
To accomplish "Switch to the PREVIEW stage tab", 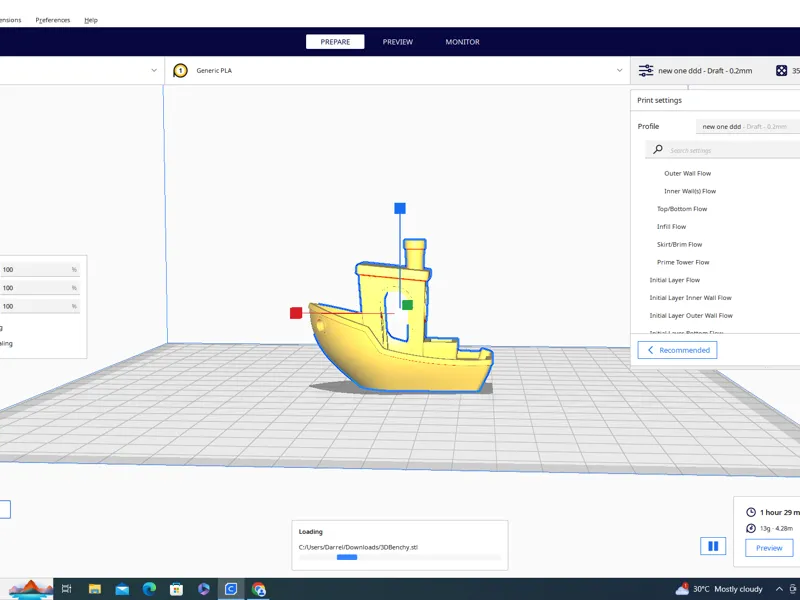I will click(398, 42).
